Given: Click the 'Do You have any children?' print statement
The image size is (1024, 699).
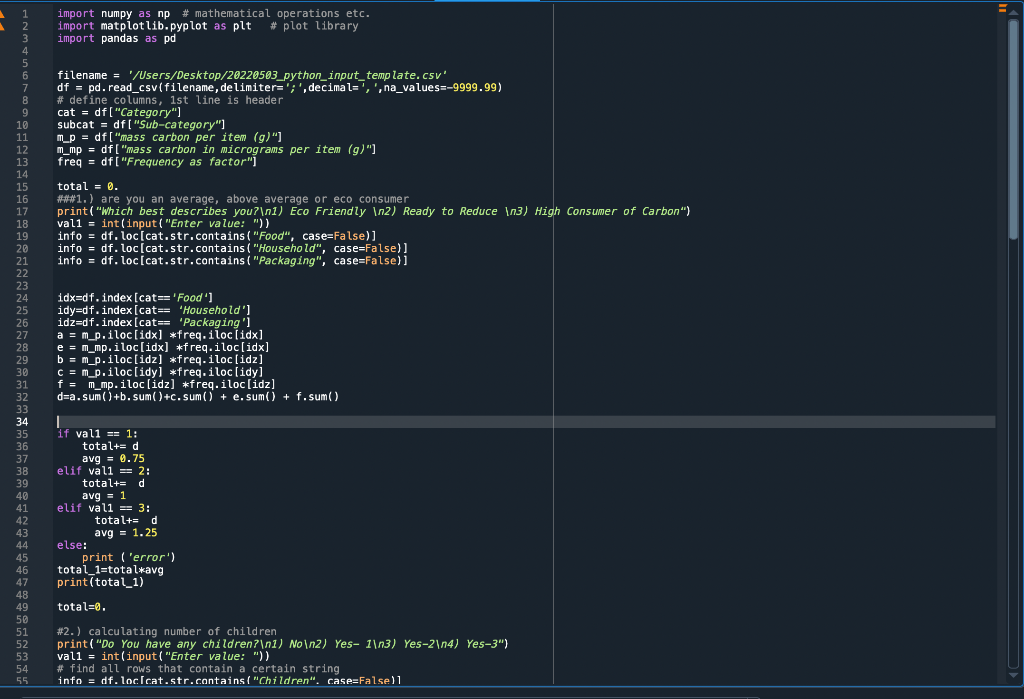Looking at the screenshot, I should [283, 645].
